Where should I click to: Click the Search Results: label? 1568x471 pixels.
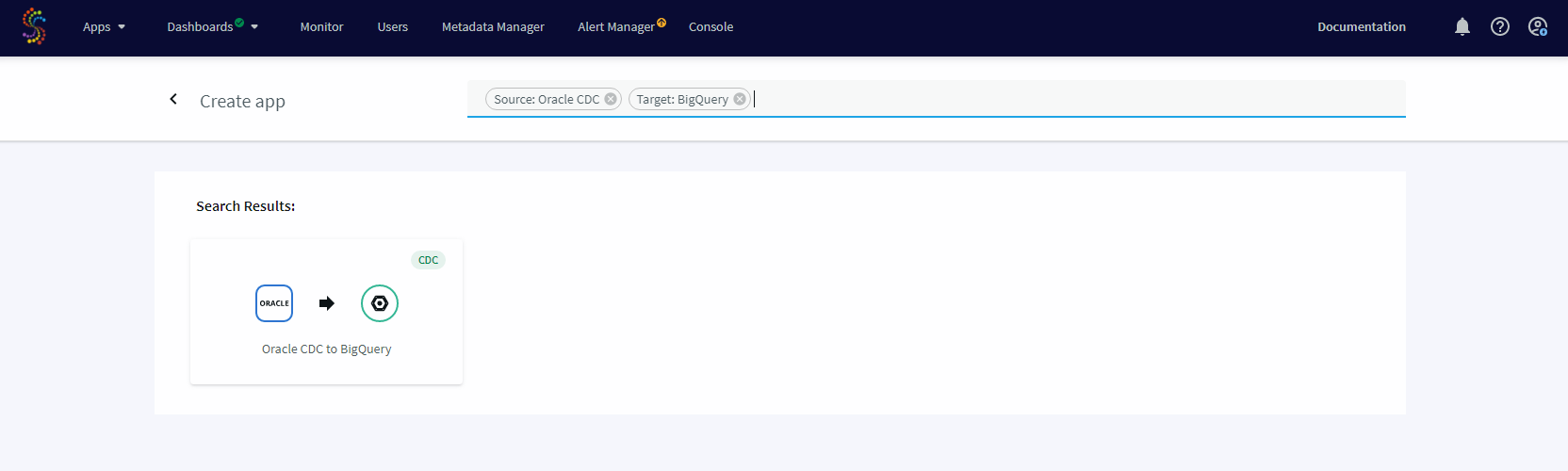245,205
